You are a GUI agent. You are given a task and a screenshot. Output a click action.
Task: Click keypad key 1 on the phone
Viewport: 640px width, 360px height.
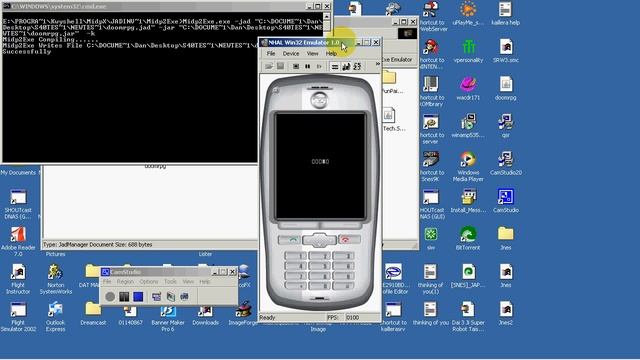point(296,256)
